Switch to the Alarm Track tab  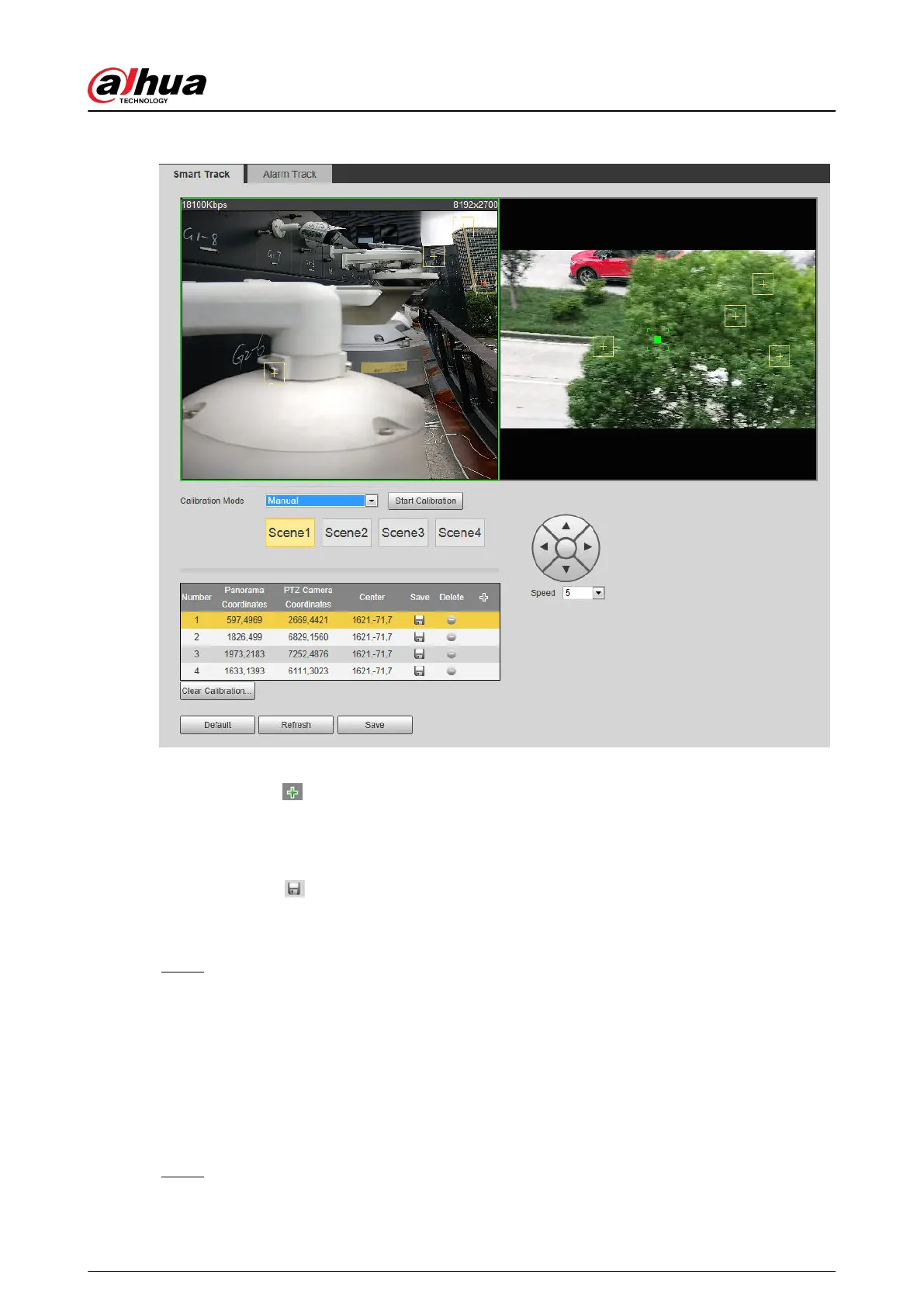(x=289, y=174)
